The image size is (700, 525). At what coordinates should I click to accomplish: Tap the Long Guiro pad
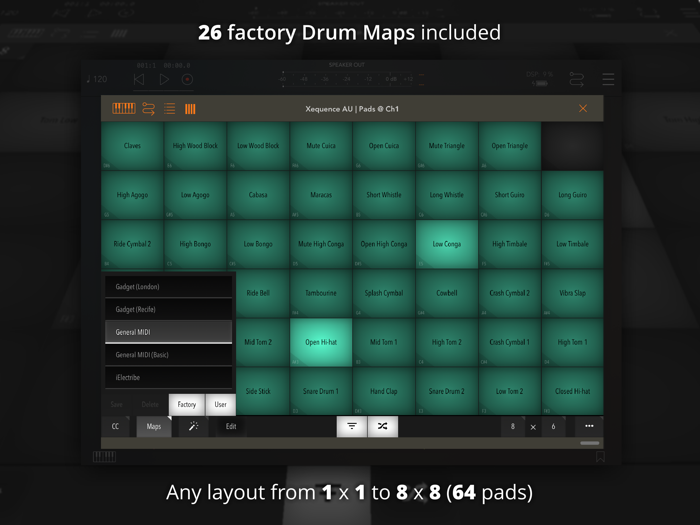(572, 195)
